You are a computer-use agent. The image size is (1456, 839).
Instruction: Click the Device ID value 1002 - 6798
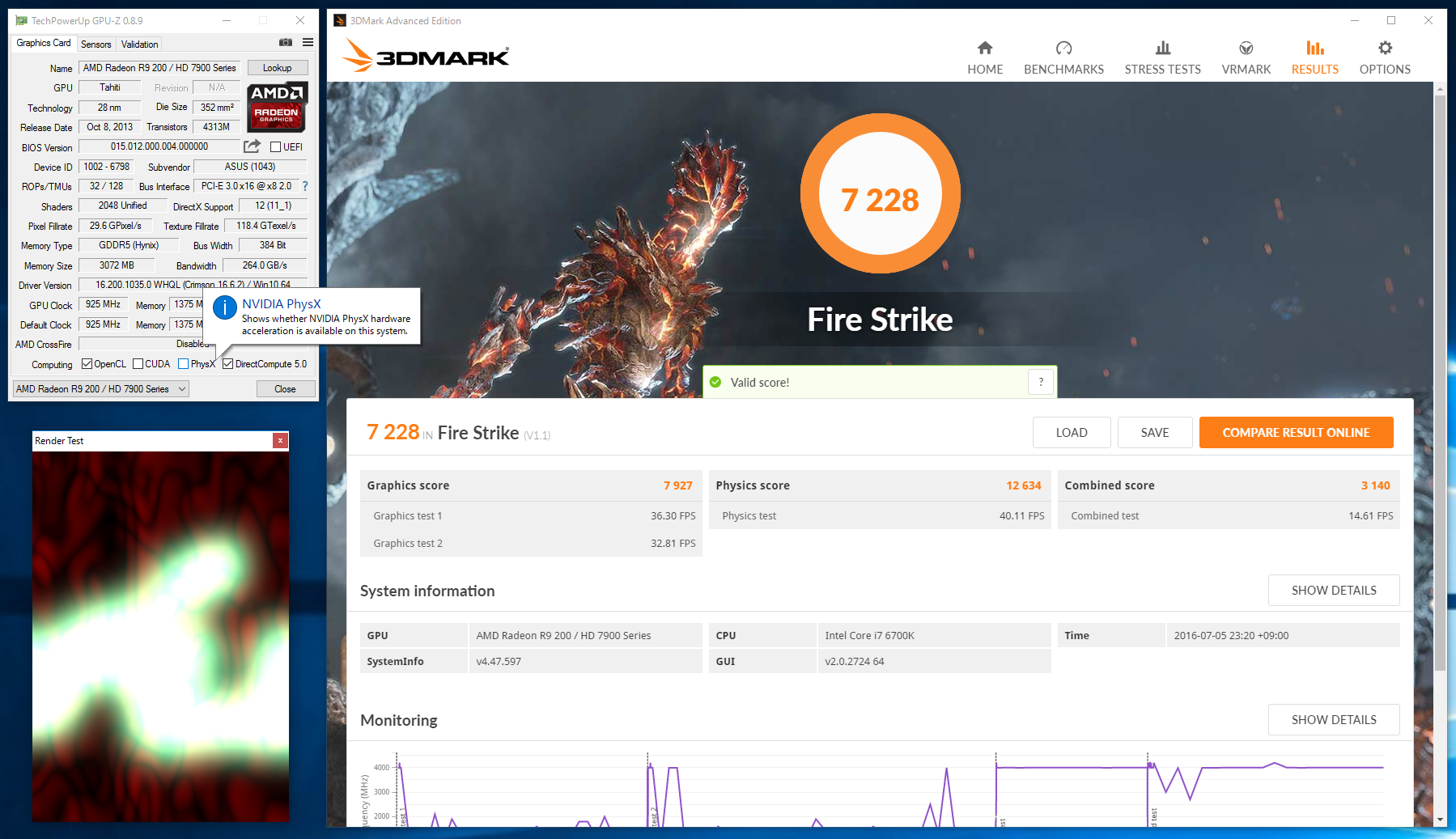[107, 167]
